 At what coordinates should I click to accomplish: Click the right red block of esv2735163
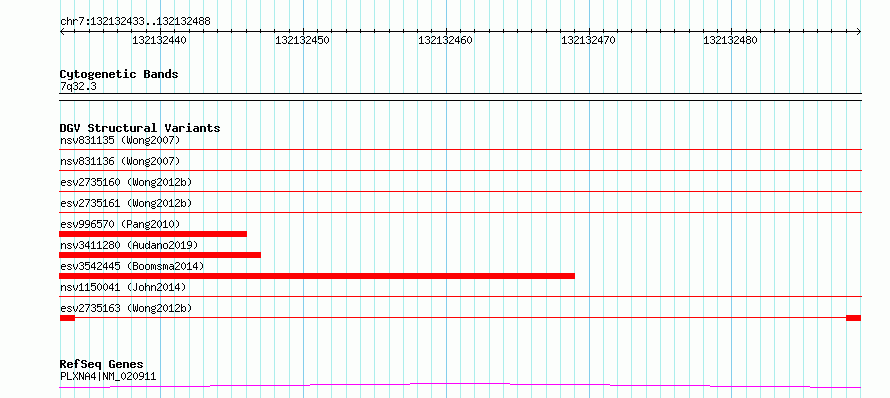coord(854,318)
